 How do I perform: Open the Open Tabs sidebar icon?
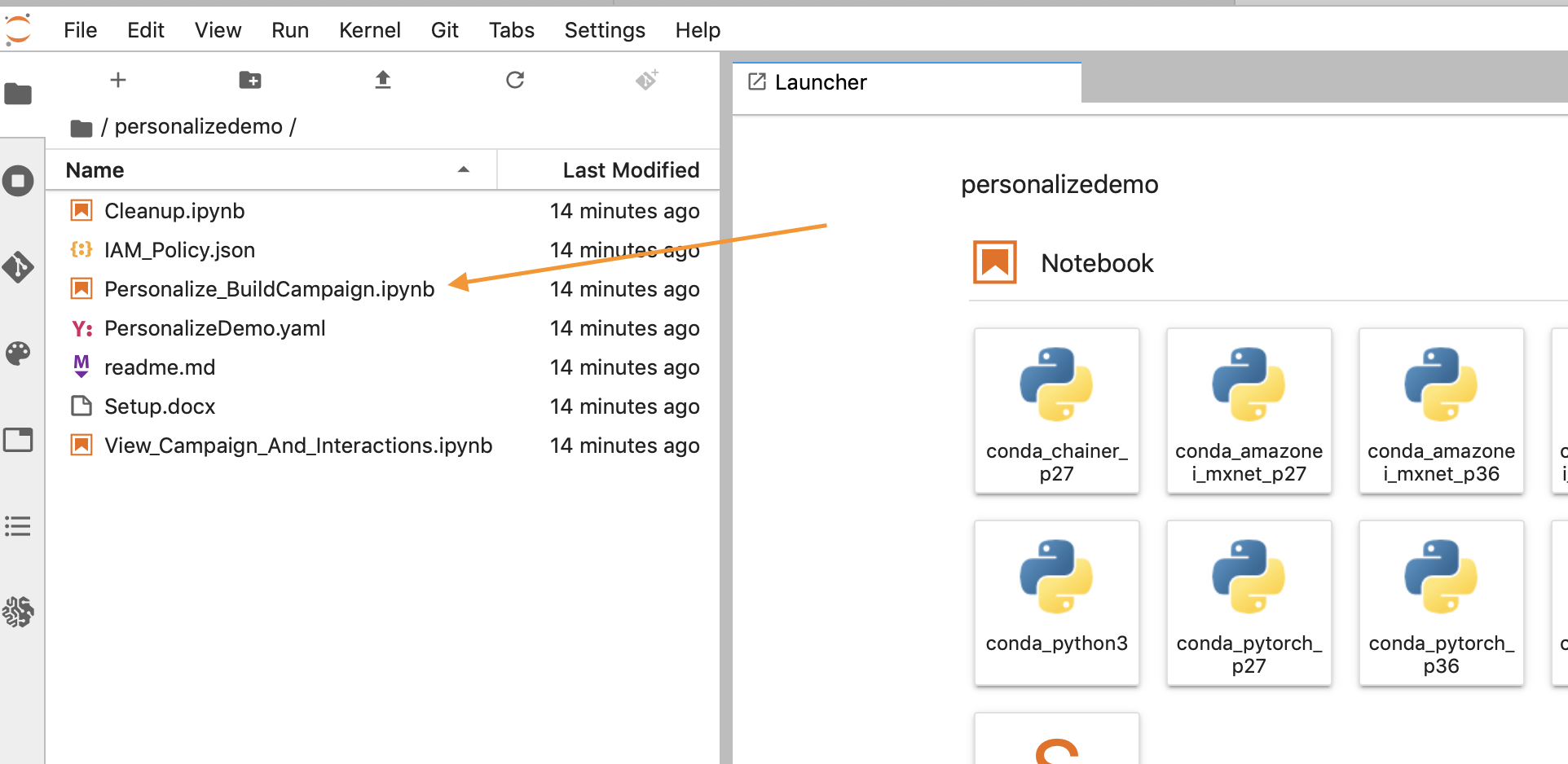[x=18, y=440]
